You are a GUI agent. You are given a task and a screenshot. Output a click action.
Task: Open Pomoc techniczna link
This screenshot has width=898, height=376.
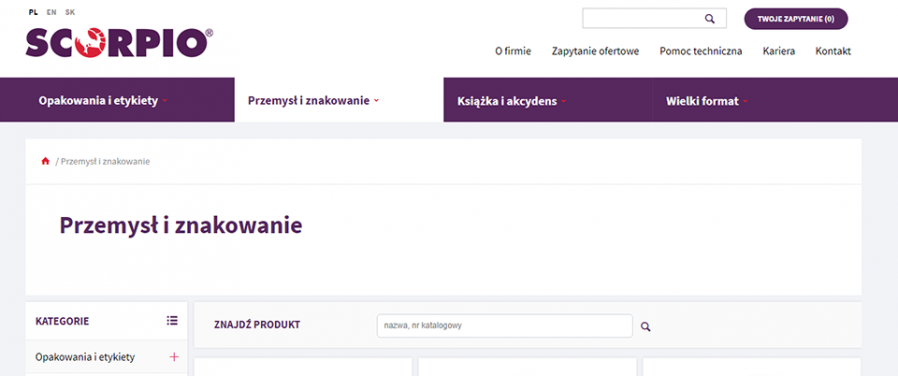[x=701, y=51]
